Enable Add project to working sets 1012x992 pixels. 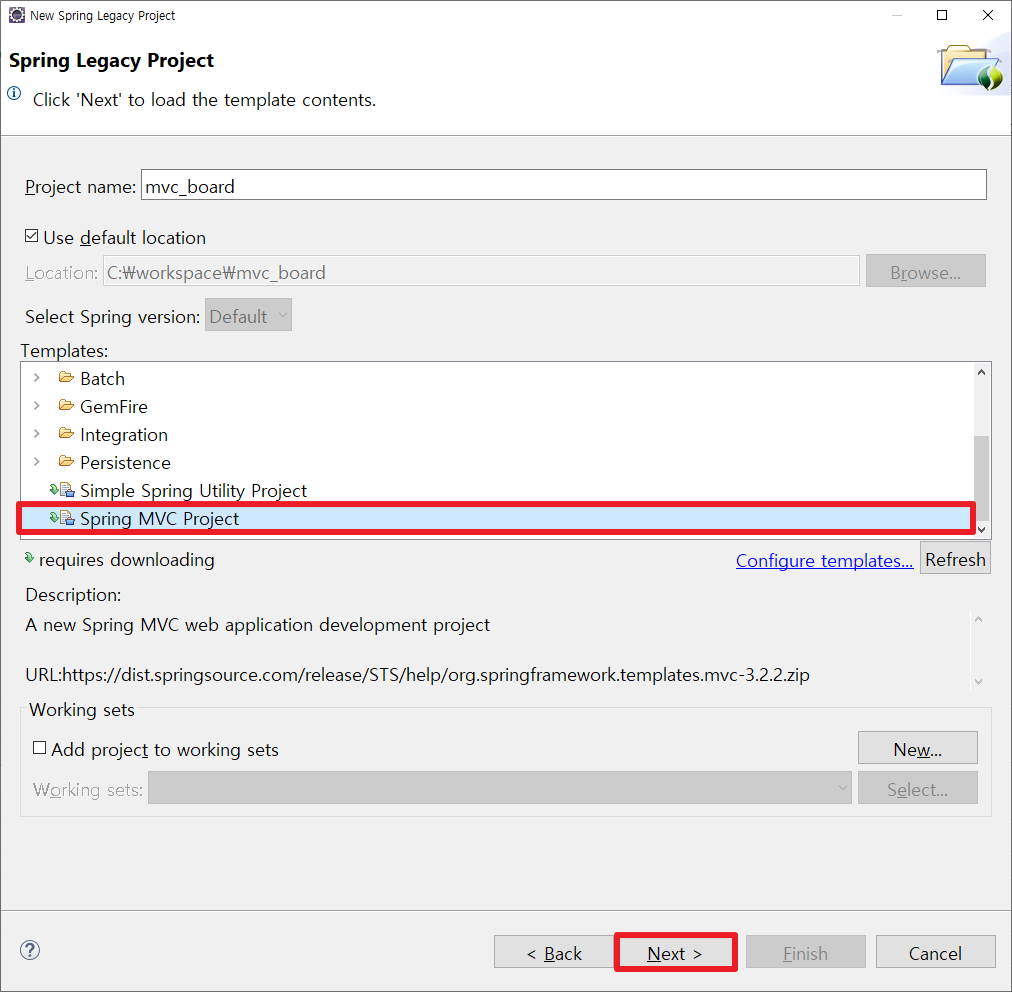pos(39,748)
